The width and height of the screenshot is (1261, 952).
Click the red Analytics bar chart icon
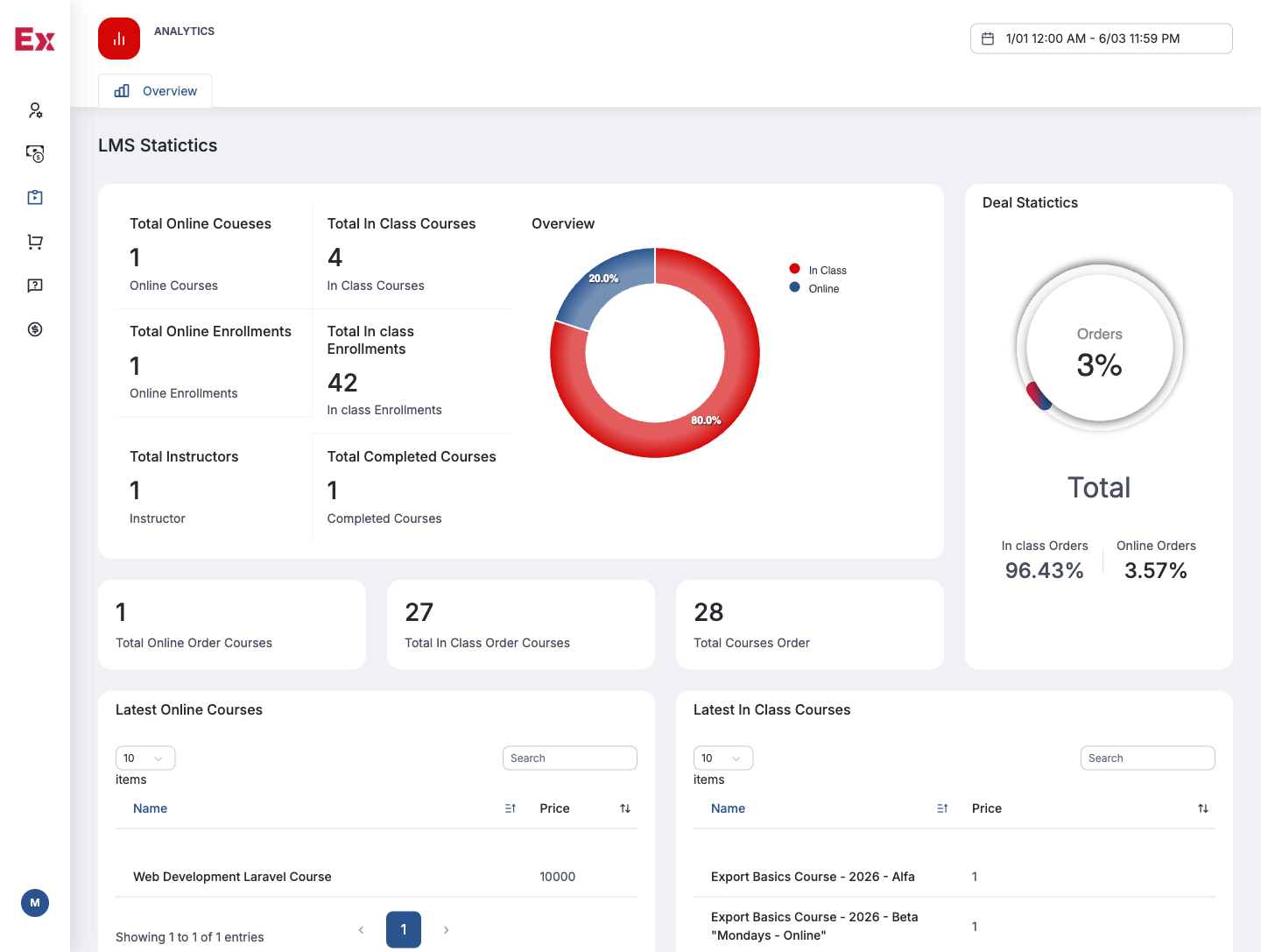pyautogui.click(x=119, y=39)
